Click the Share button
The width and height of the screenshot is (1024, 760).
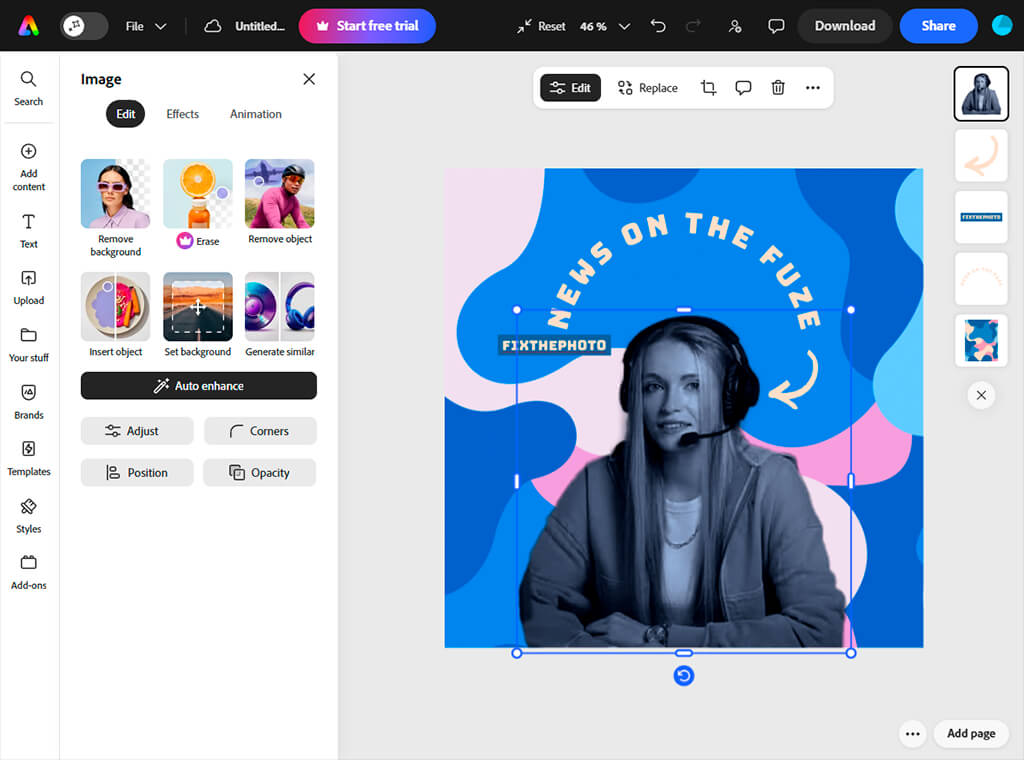click(938, 26)
